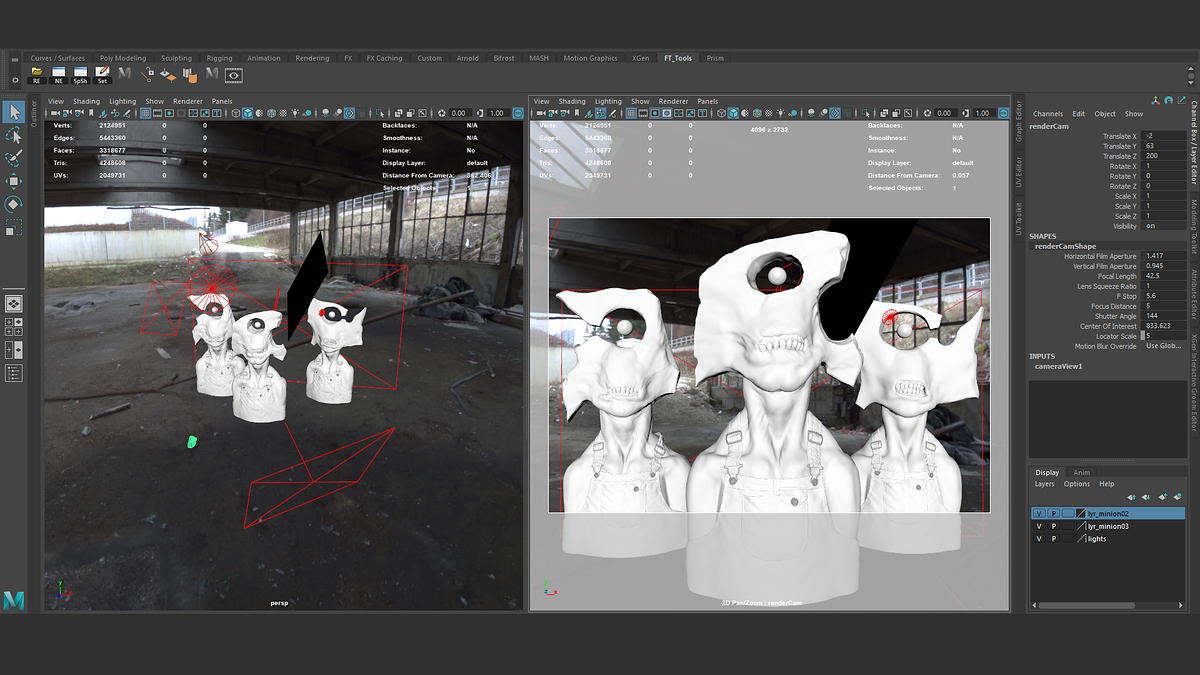
Task: Open View menu in persp panel
Action: pos(56,101)
